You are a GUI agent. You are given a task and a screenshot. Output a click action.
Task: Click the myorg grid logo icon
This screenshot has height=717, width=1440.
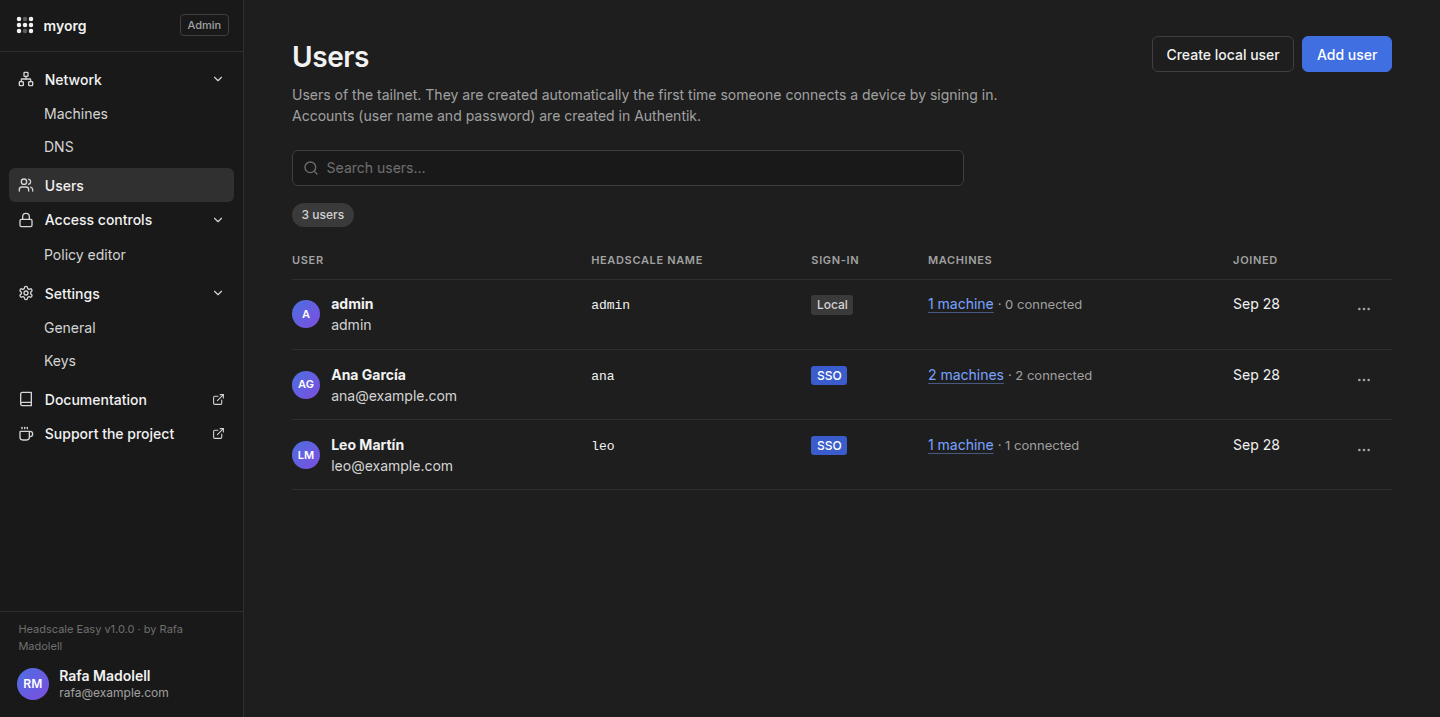click(x=26, y=26)
